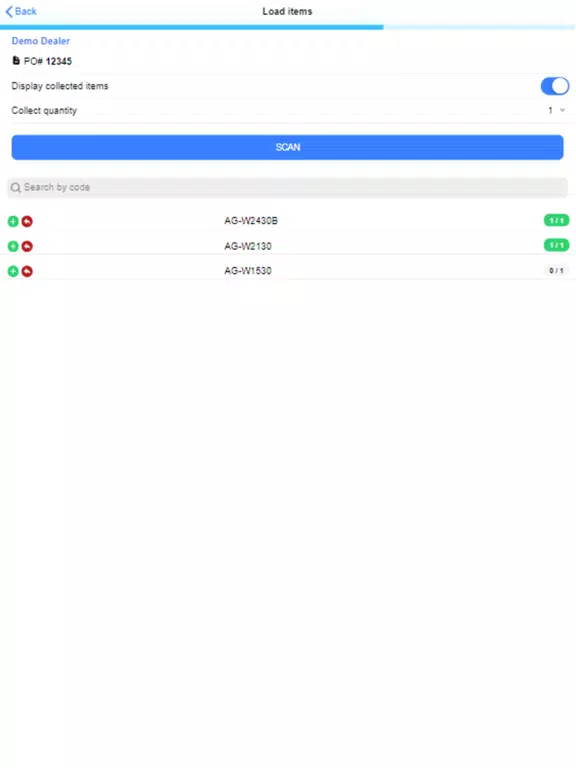Click the 0/1 badge for AG-W1530
The image size is (576, 768).
click(556, 270)
